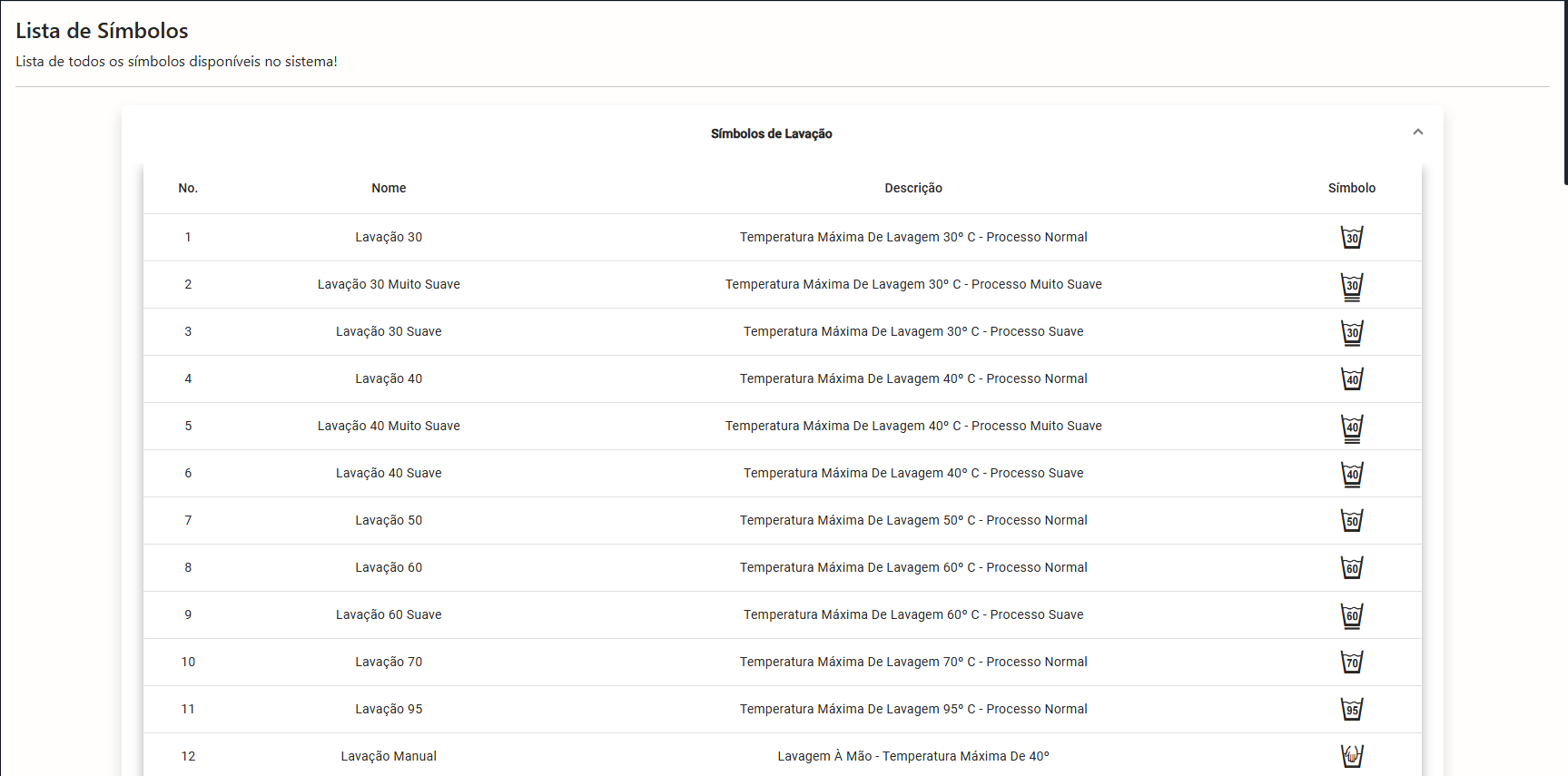Click the Lavação 40 Muito Suave symbol icon
The image size is (1568, 776).
point(1352,427)
